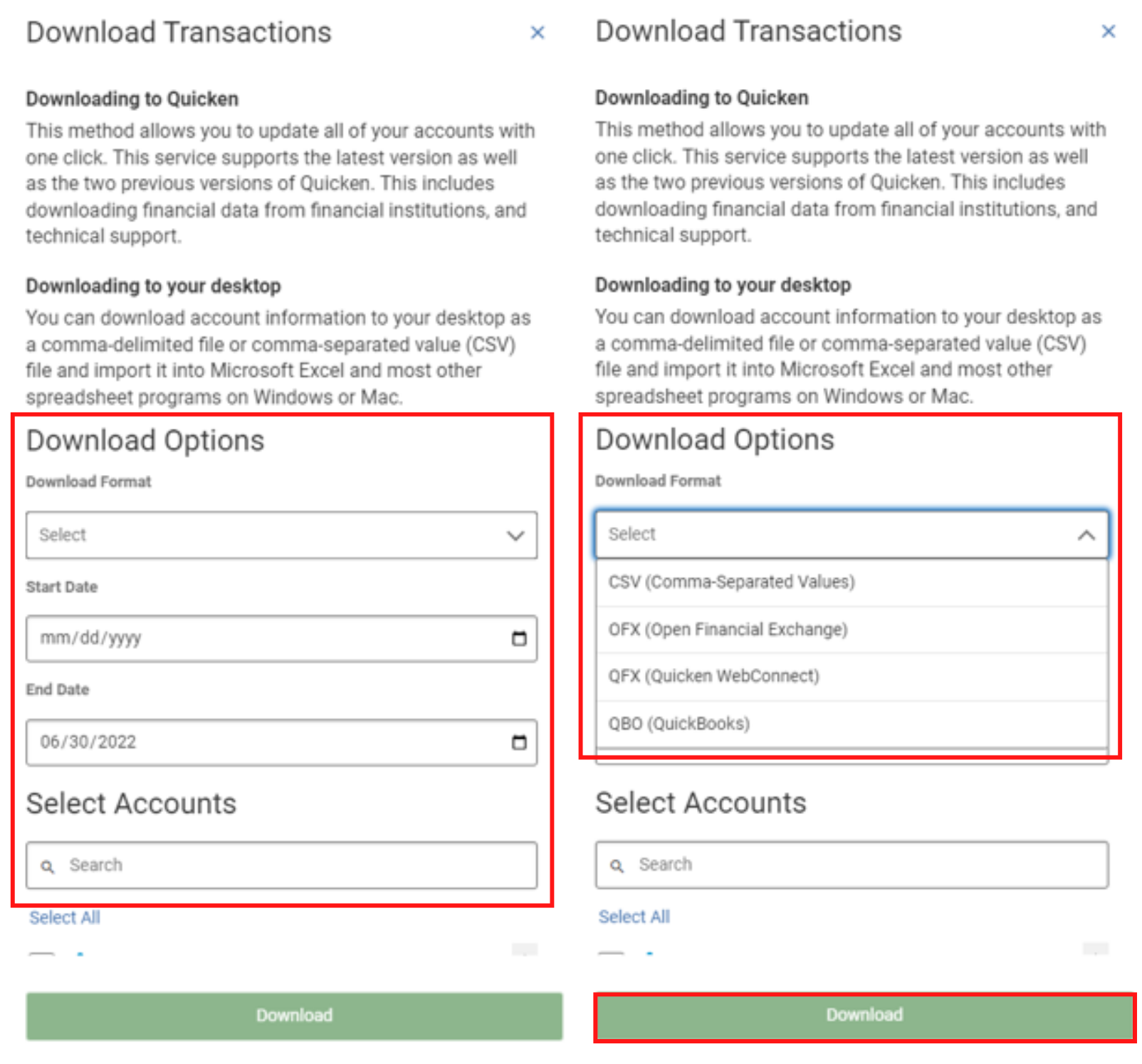Screen dimensions: 1142x1064
Task: Click Select All link in right panel
Action: 634,917
